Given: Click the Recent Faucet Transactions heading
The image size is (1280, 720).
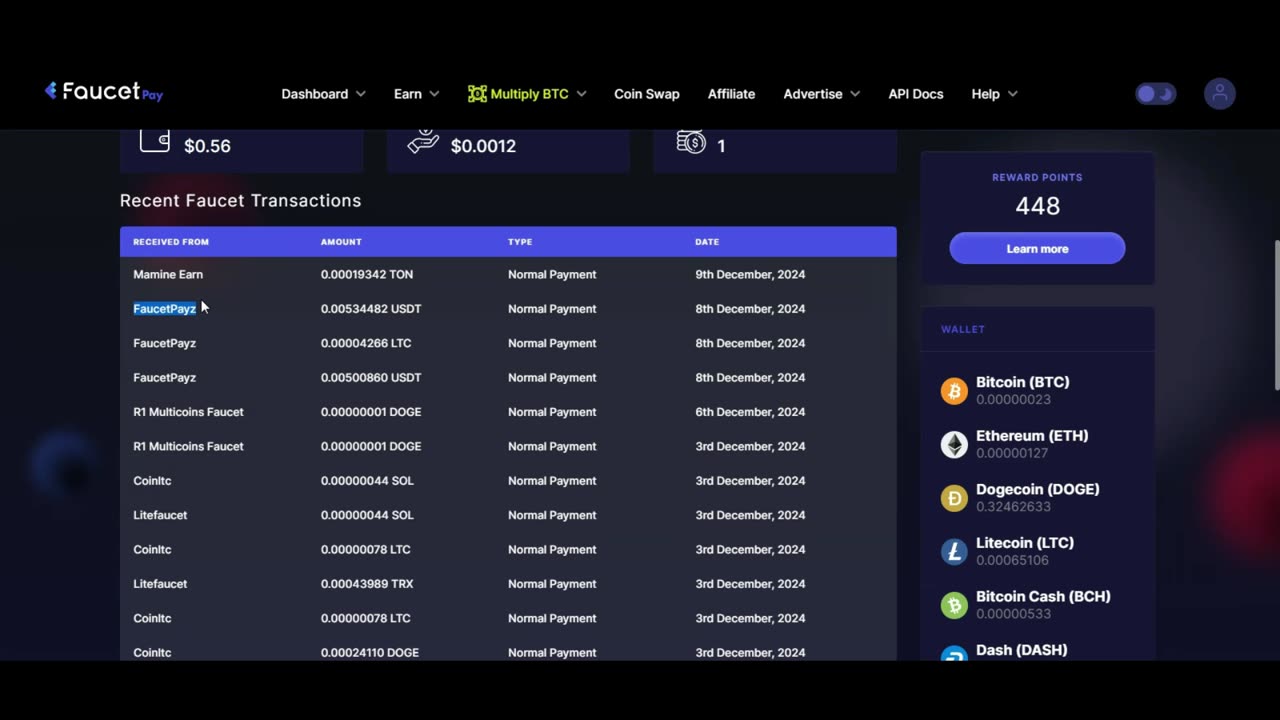Looking at the screenshot, I should point(240,201).
